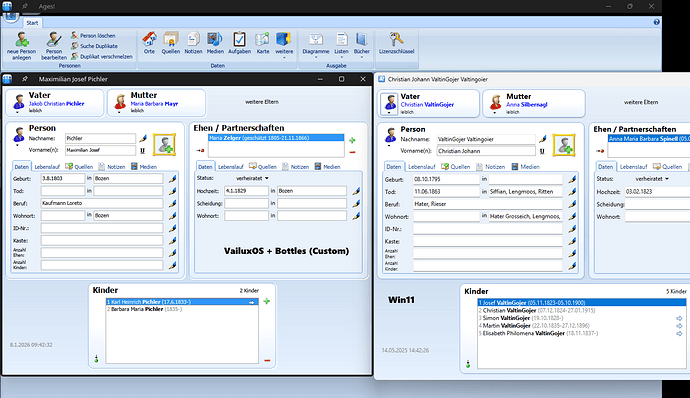This screenshot has width=690, height=398.
Task: Open Quellen in the ribbon
Action: point(170,43)
